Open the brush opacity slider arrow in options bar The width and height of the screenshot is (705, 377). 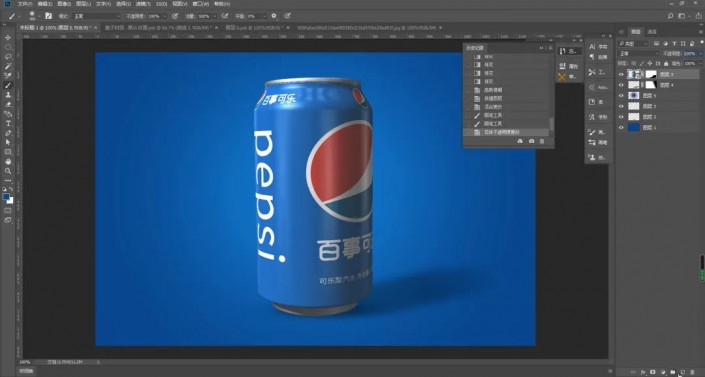(165, 16)
